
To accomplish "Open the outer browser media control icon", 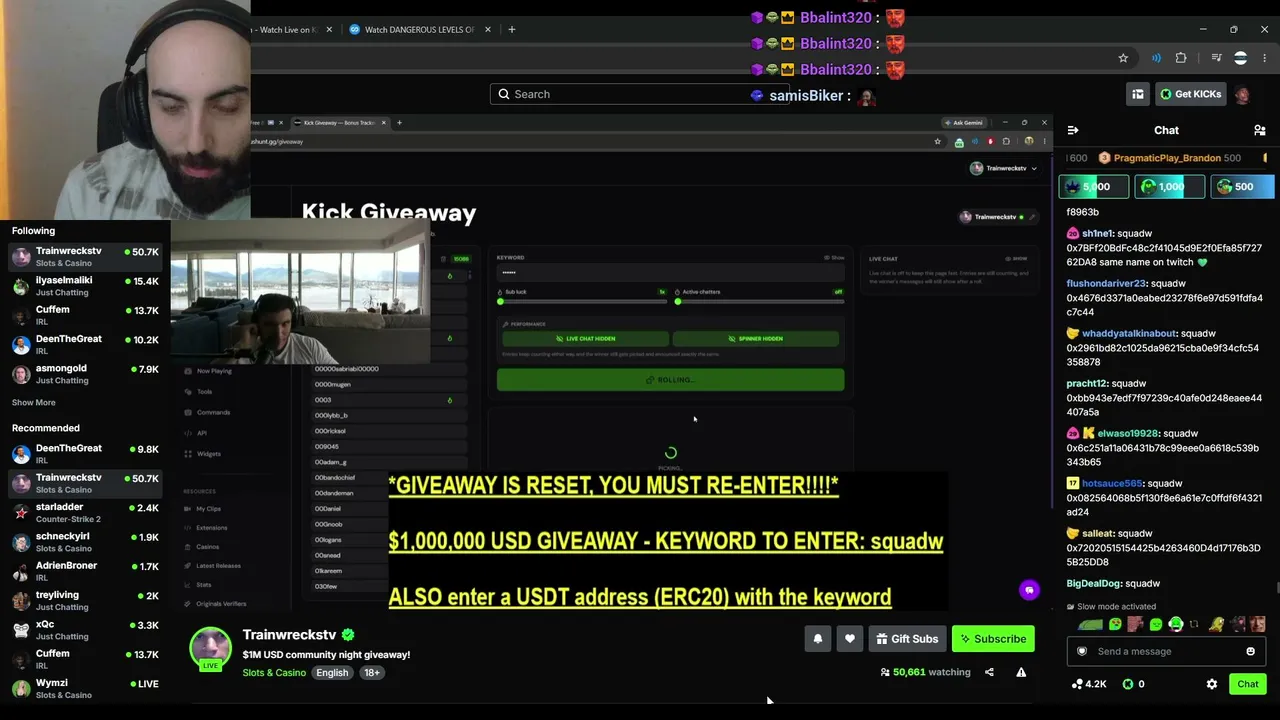I will coord(1217,58).
